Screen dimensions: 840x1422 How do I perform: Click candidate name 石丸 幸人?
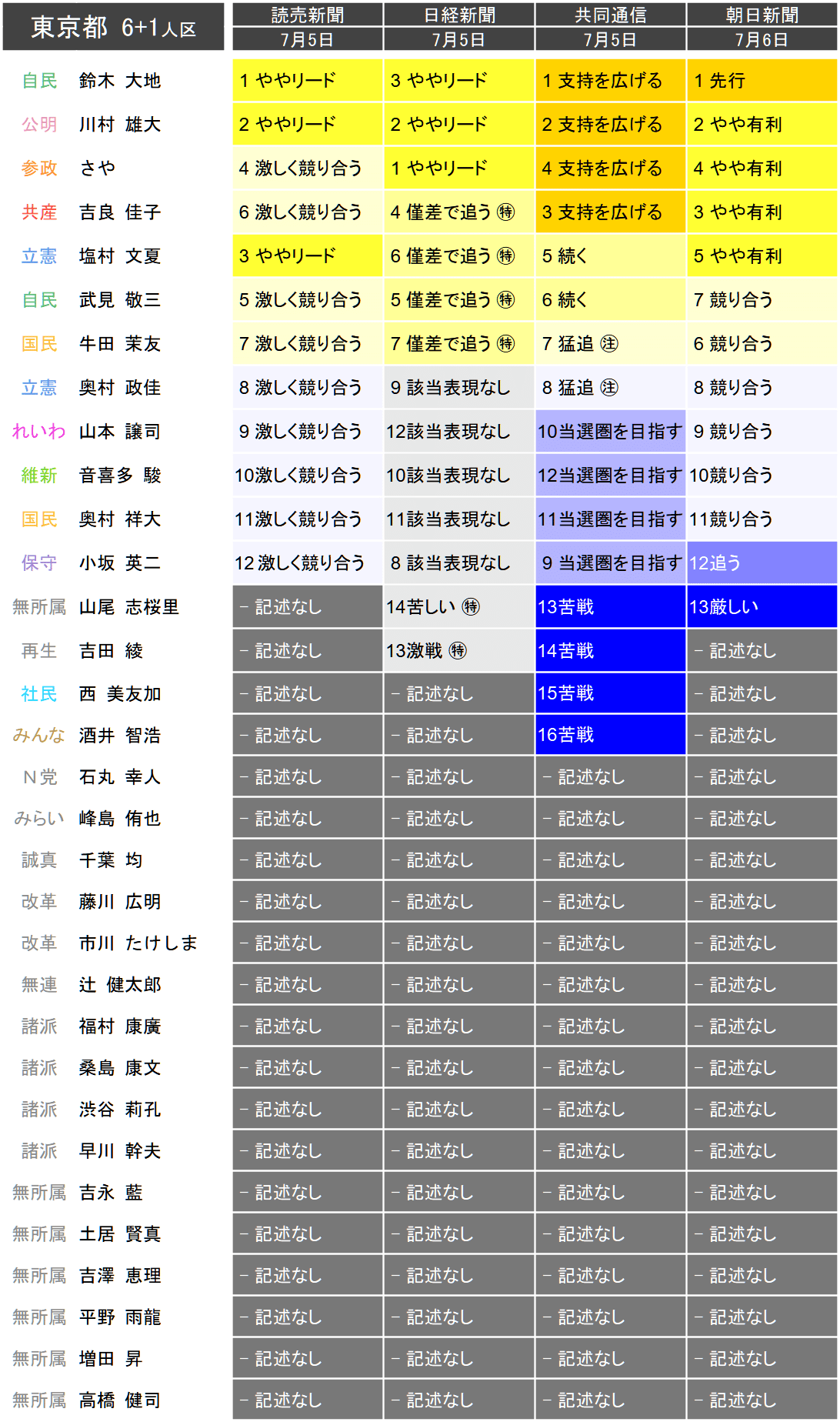pyautogui.click(x=120, y=777)
